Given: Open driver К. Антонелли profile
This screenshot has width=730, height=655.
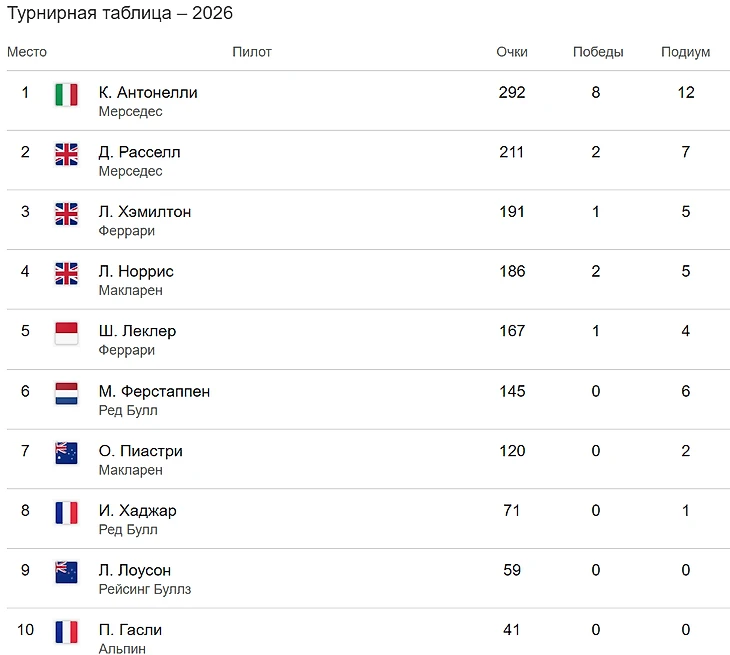Looking at the screenshot, I should pyautogui.click(x=148, y=92).
